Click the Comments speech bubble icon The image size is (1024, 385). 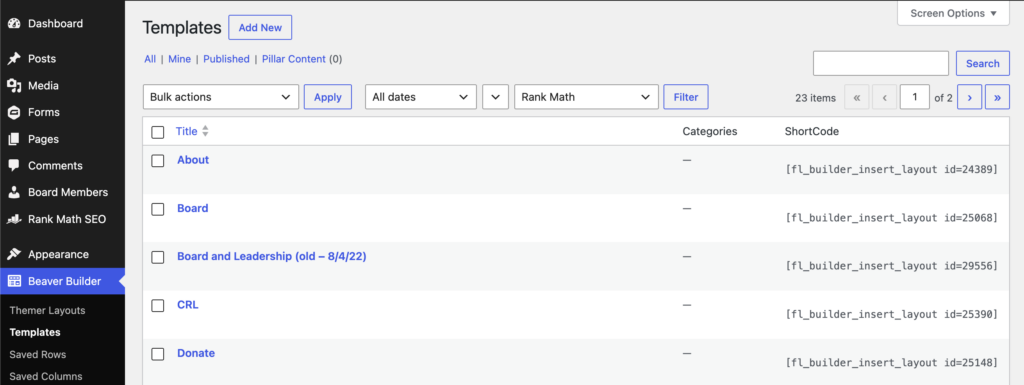(14, 166)
